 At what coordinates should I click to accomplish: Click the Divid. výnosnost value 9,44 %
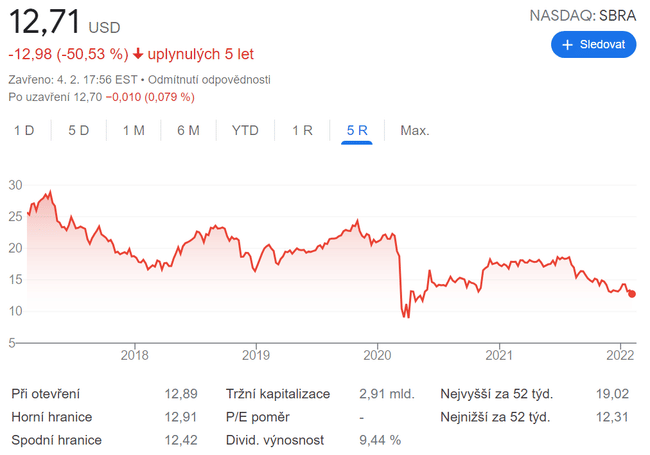[380, 439]
